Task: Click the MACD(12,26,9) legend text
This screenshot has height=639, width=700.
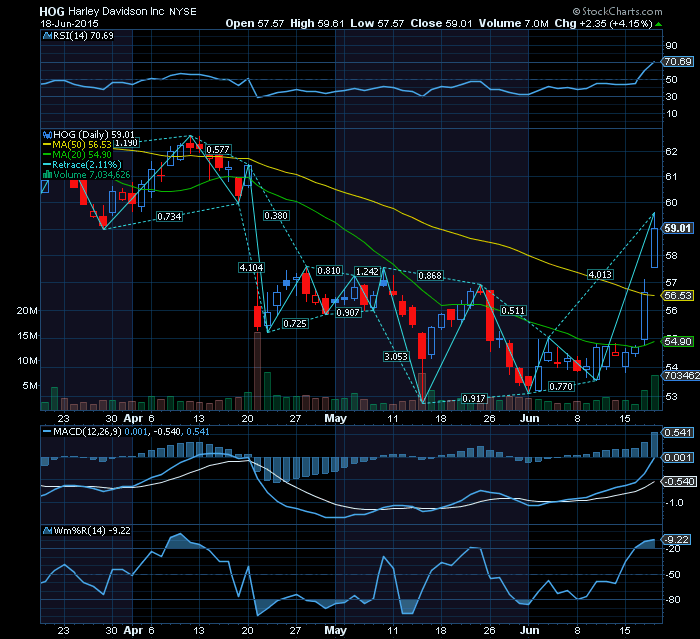Action: point(88,432)
